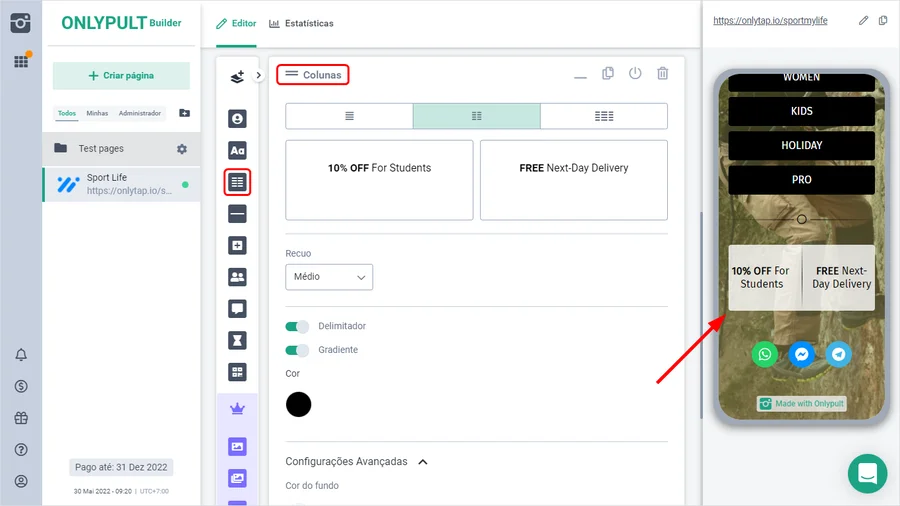Open the Recuo Médio dropdown

pos(329,277)
